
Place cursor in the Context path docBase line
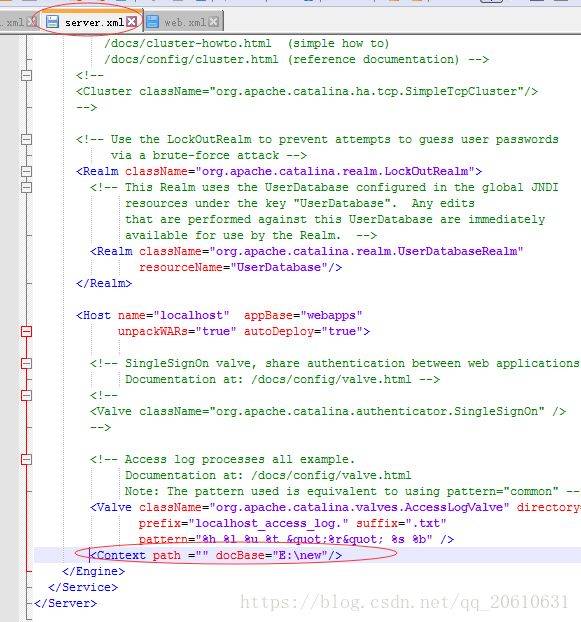216,555
